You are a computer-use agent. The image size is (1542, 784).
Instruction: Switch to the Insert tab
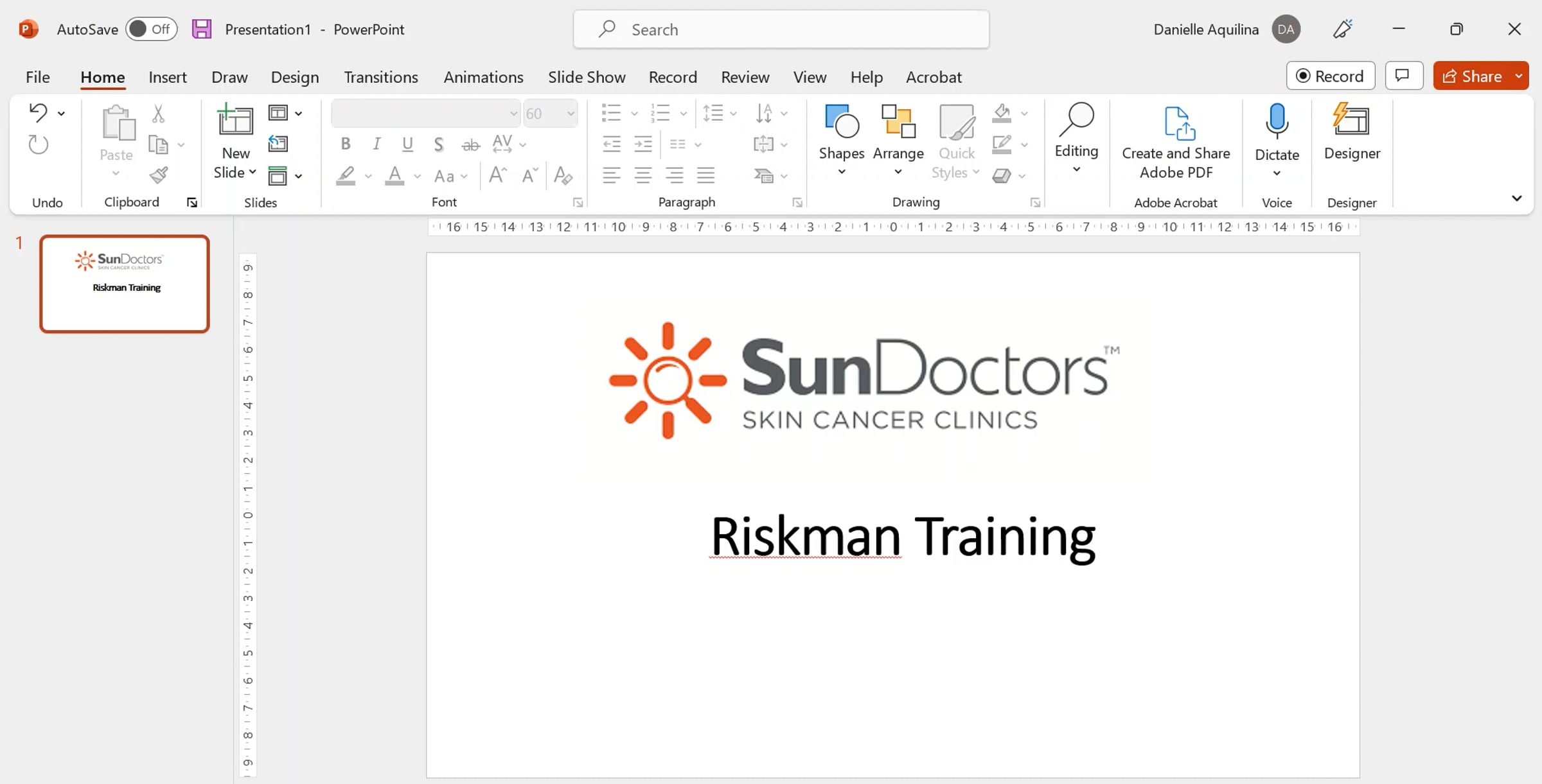[x=167, y=76]
